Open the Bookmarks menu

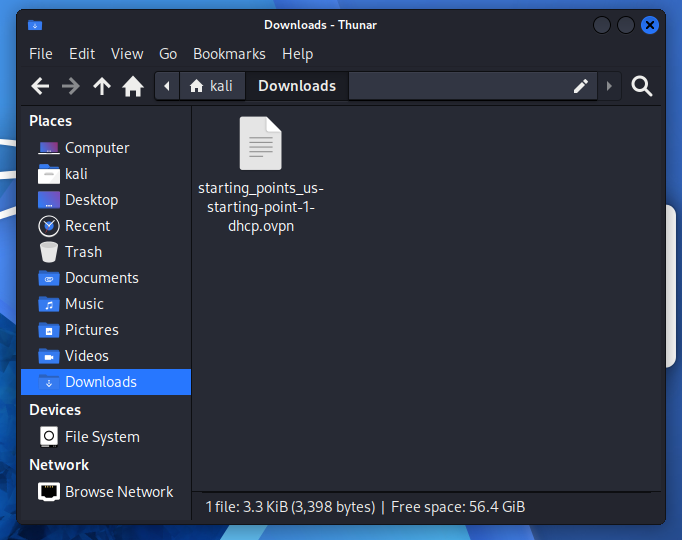[229, 54]
